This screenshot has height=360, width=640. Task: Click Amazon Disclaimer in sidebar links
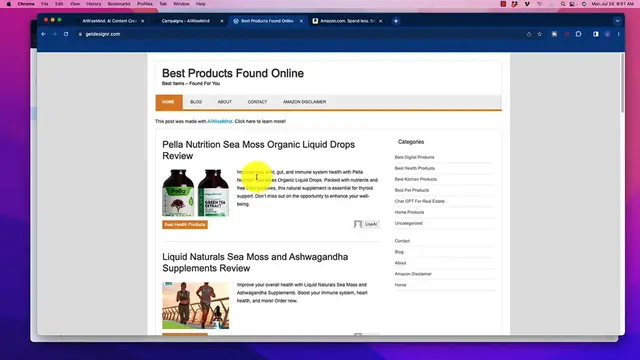[x=413, y=274]
